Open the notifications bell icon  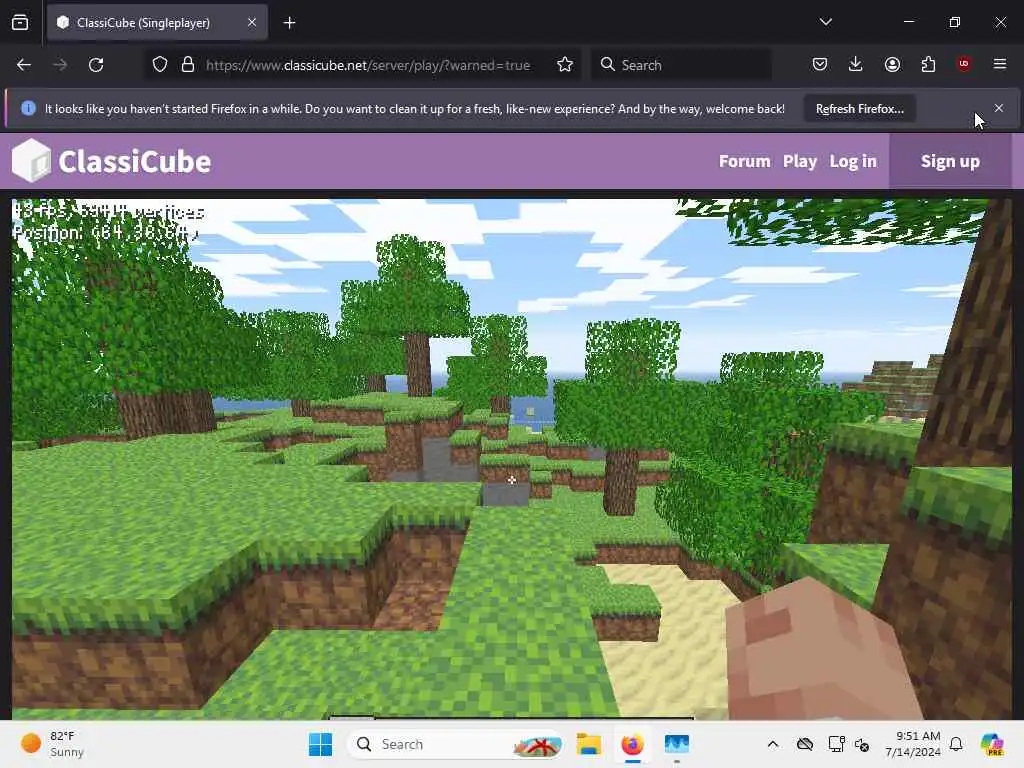tap(956, 744)
